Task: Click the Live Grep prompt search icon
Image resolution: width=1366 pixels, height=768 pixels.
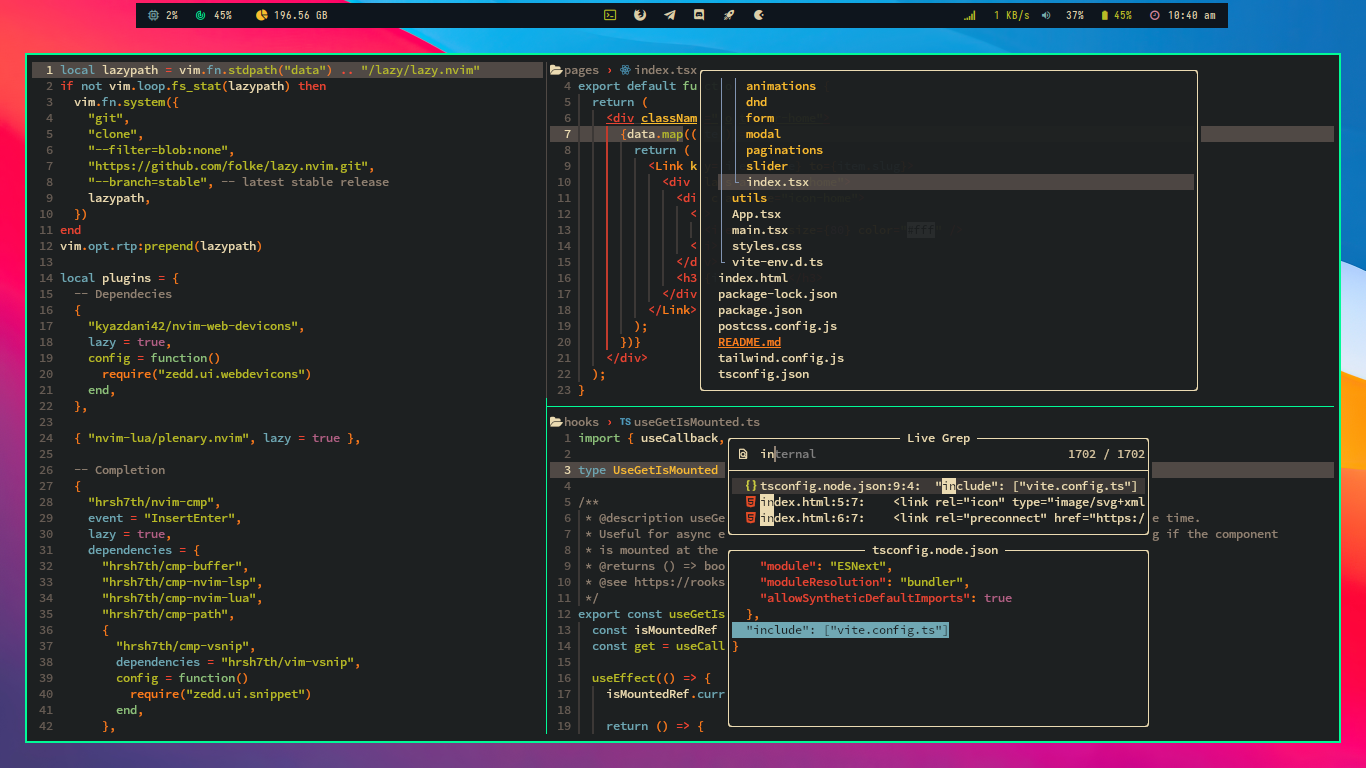Action: coord(743,454)
